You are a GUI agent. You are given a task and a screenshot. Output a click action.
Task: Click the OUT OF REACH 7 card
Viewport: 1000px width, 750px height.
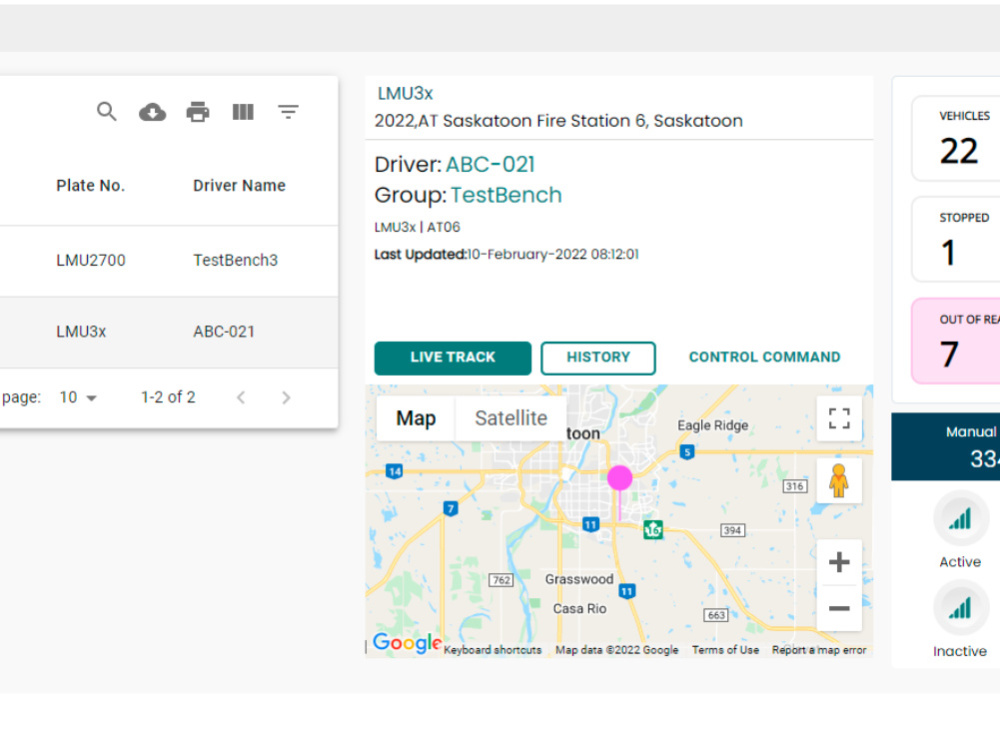(x=956, y=341)
